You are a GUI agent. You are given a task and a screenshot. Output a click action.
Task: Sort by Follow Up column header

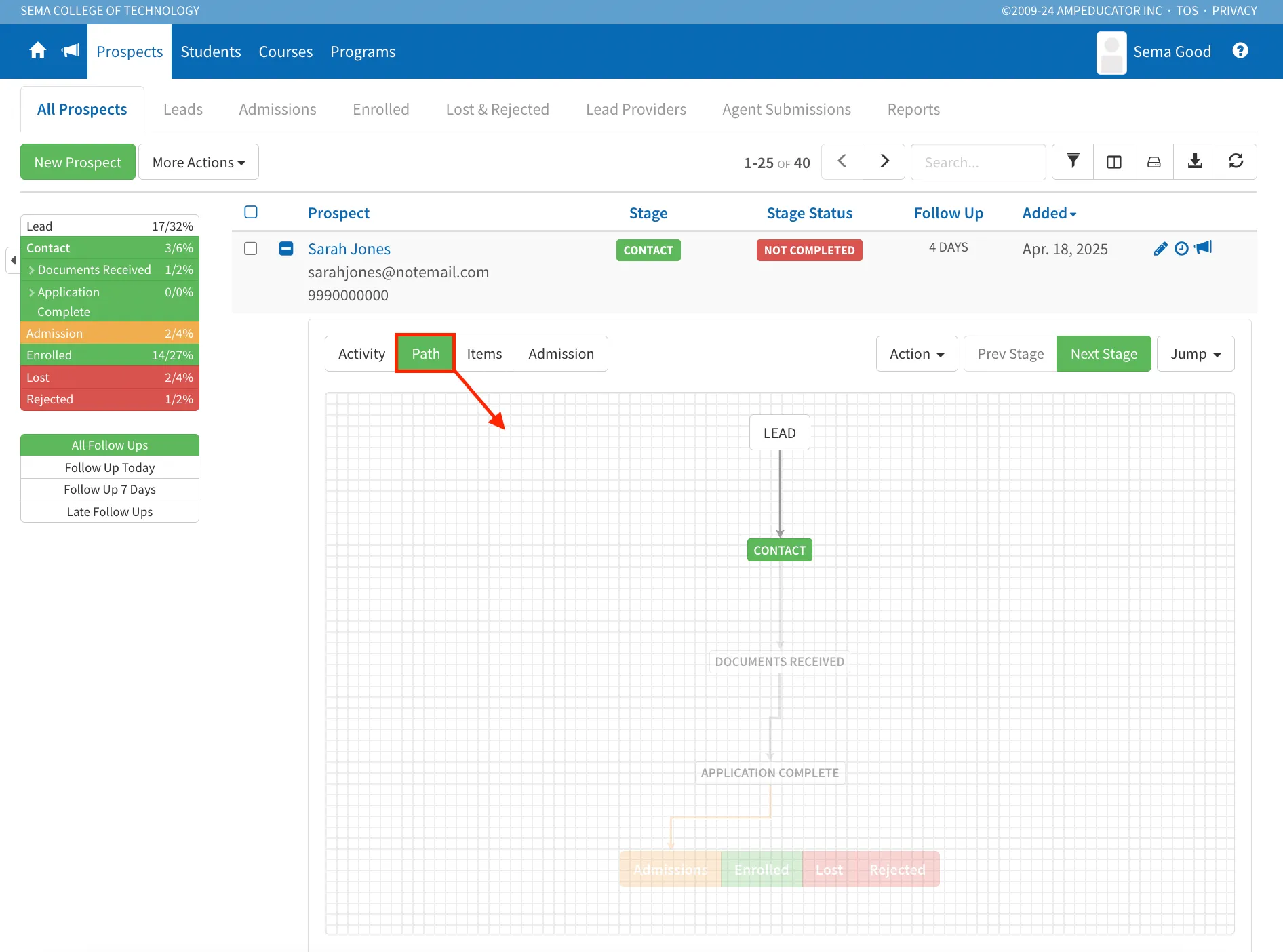(x=948, y=213)
